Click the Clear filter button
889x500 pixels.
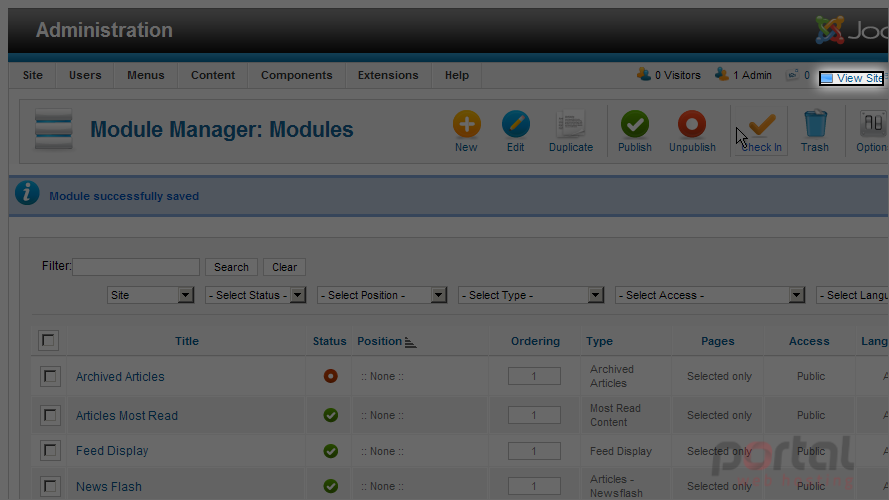(284, 267)
